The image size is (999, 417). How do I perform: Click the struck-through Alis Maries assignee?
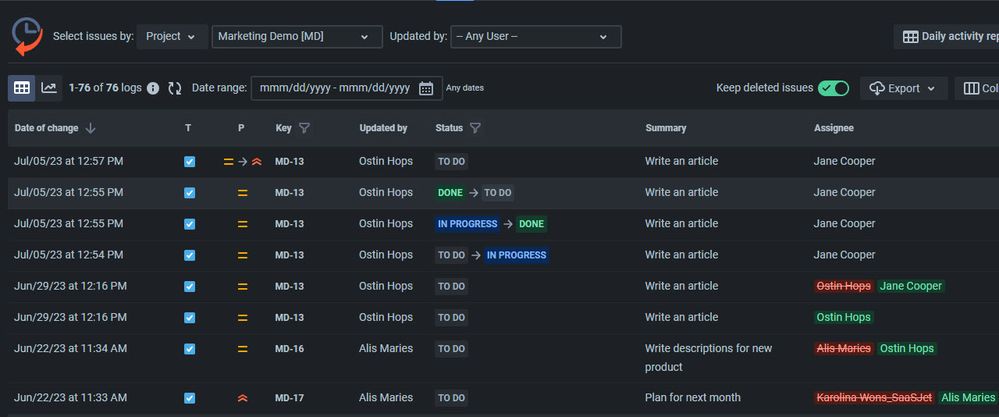(x=844, y=349)
